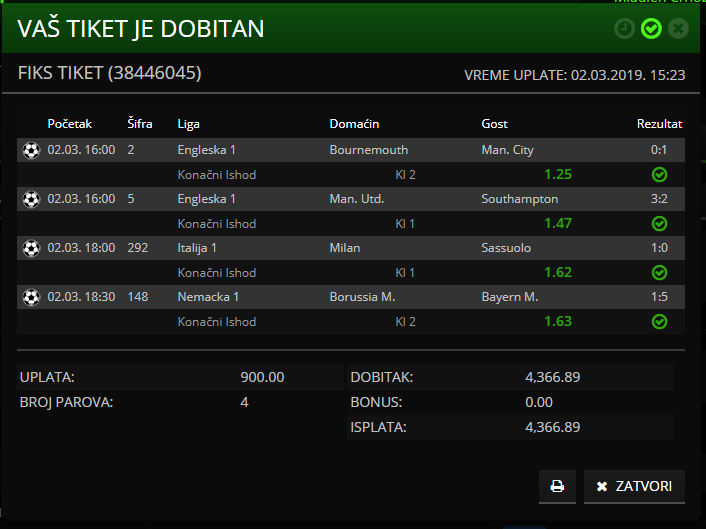
Task: Select the Milan team name
Action: 344,248
